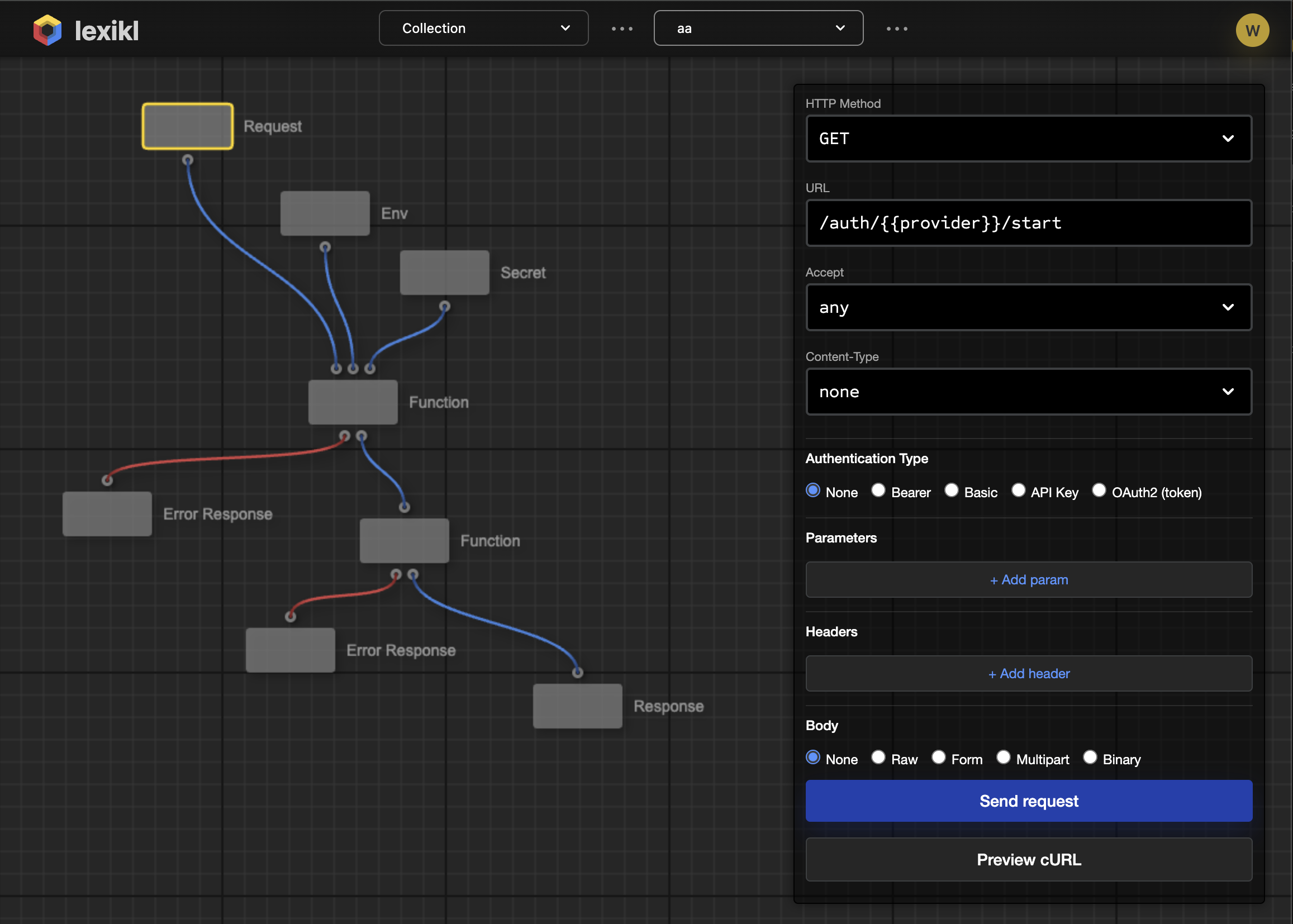Open the HTTP Method GET dropdown
1293x924 pixels.
click(x=1028, y=139)
